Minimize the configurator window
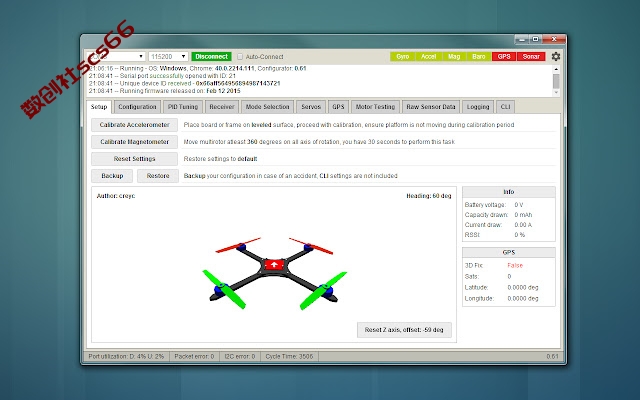This screenshot has height=400, width=640. click(522, 39)
